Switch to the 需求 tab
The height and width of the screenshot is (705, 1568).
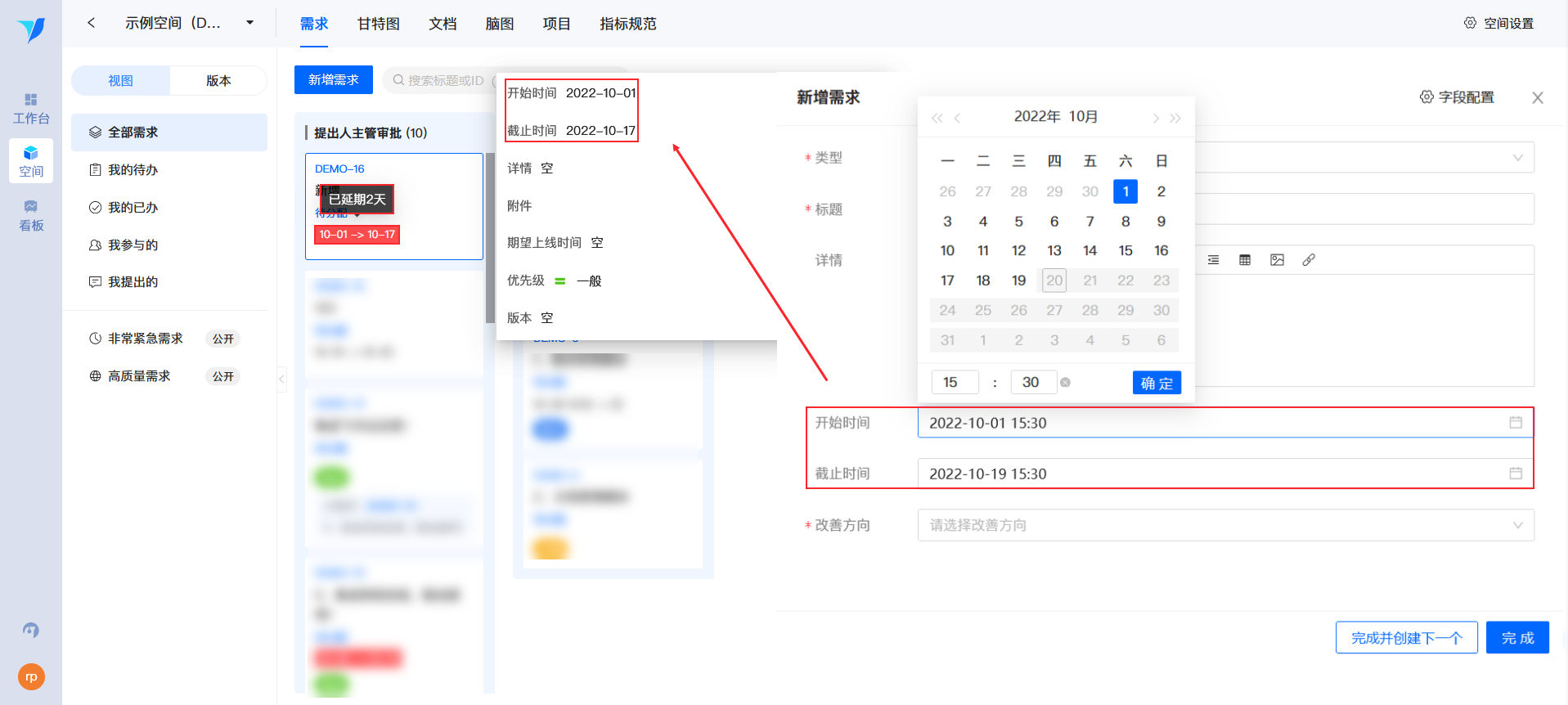[x=314, y=24]
